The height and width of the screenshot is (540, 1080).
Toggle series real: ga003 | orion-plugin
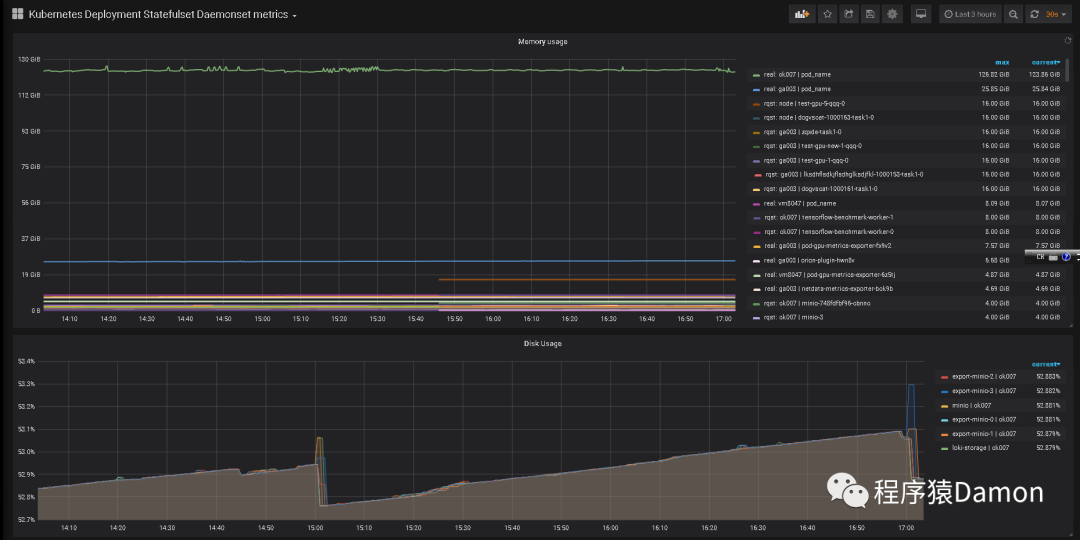(809, 260)
